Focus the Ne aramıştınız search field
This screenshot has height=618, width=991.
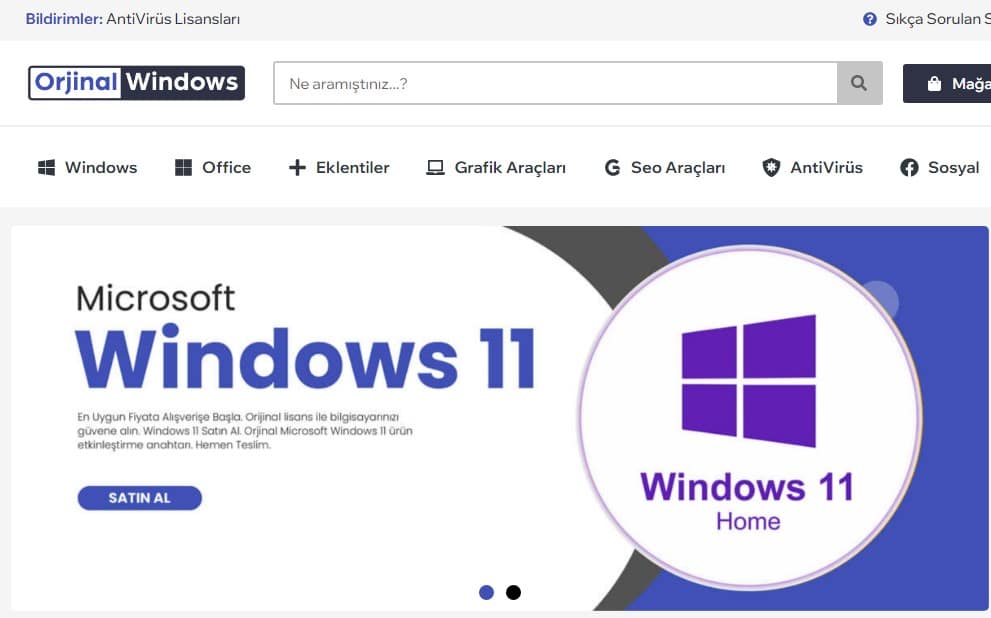coord(556,83)
